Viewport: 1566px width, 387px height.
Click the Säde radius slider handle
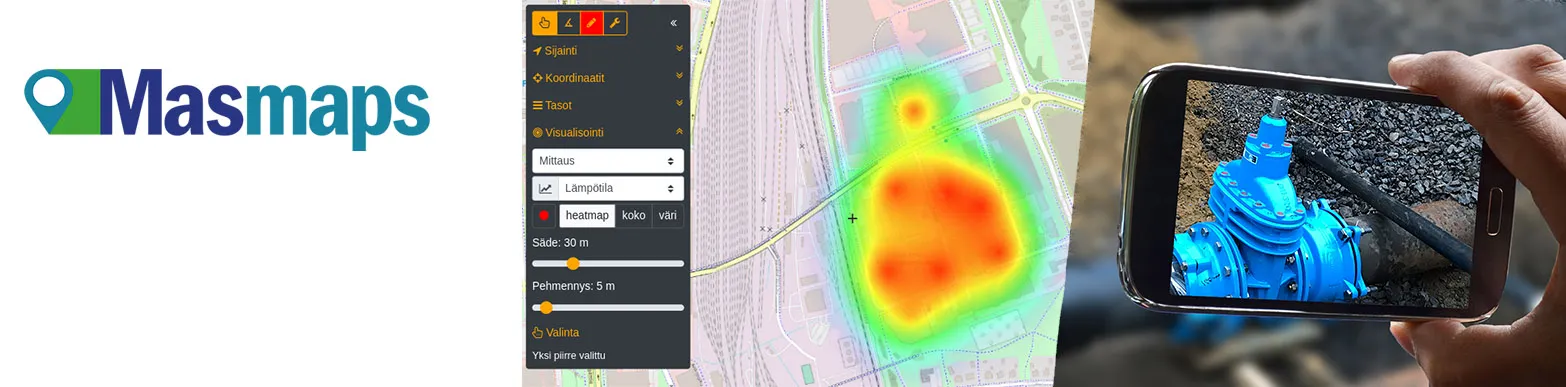573,264
